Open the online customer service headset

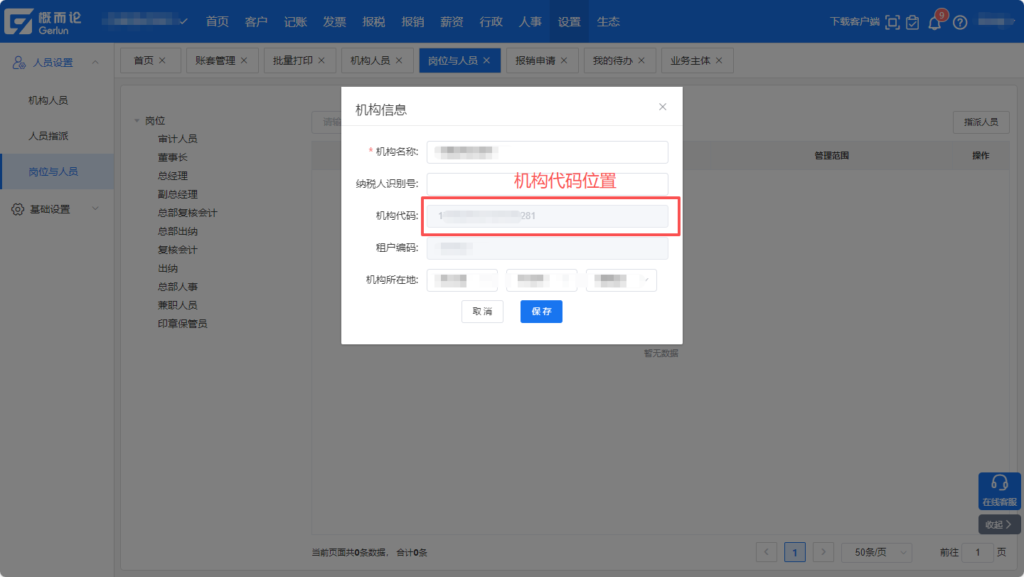coord(999,489)
